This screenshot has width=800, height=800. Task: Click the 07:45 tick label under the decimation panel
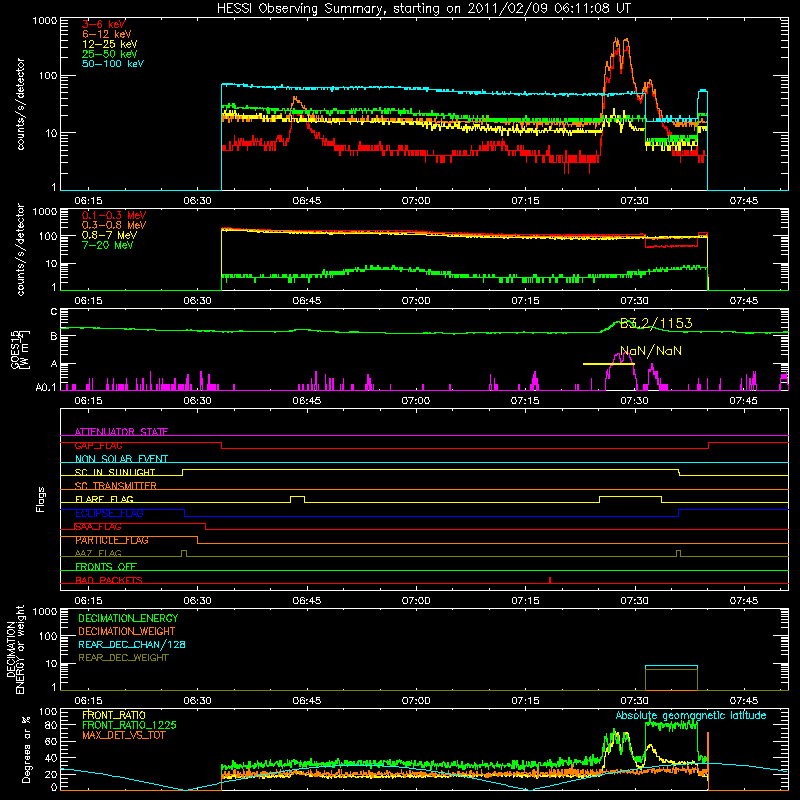pyautogui.click(x=743, y=701)
